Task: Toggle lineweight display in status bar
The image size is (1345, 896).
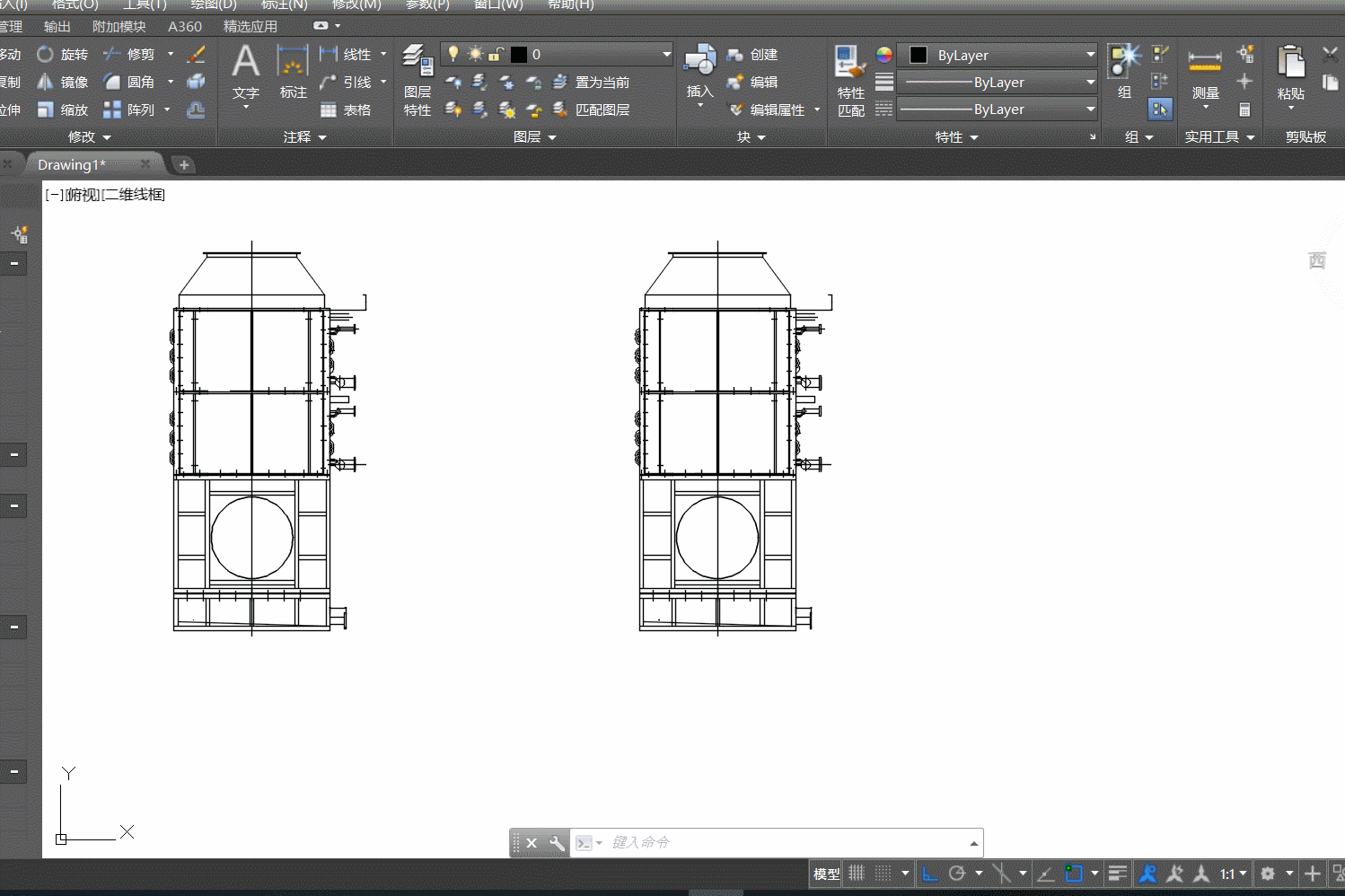Action: pyautogui.click(x=1118, y=874)
